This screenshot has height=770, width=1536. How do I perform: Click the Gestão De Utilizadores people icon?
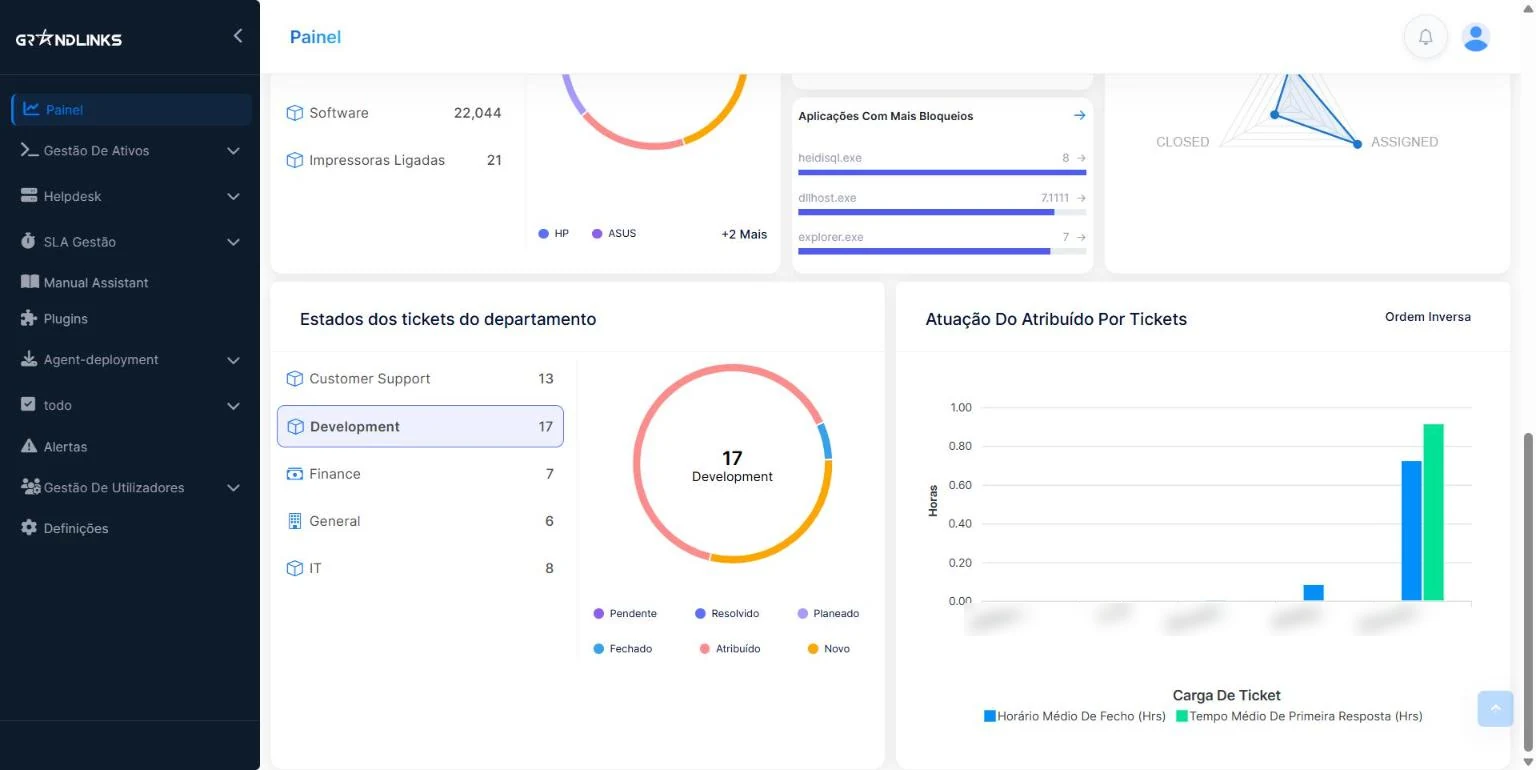(x=30, y=487)
